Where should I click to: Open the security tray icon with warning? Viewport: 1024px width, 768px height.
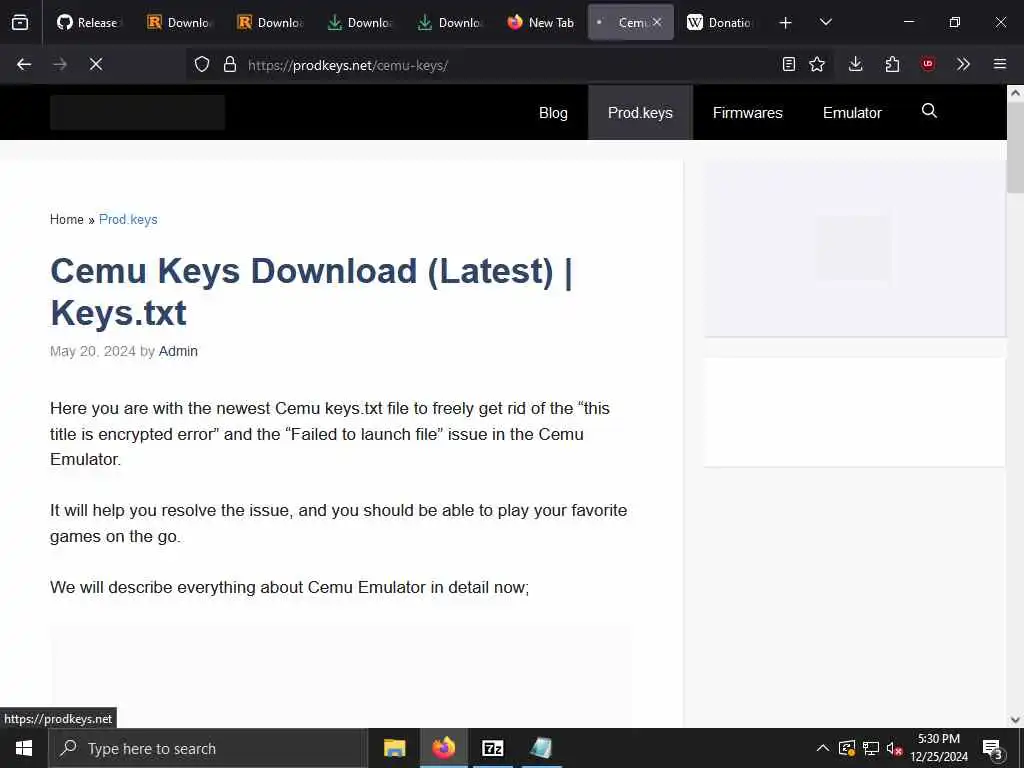[847, 748]
